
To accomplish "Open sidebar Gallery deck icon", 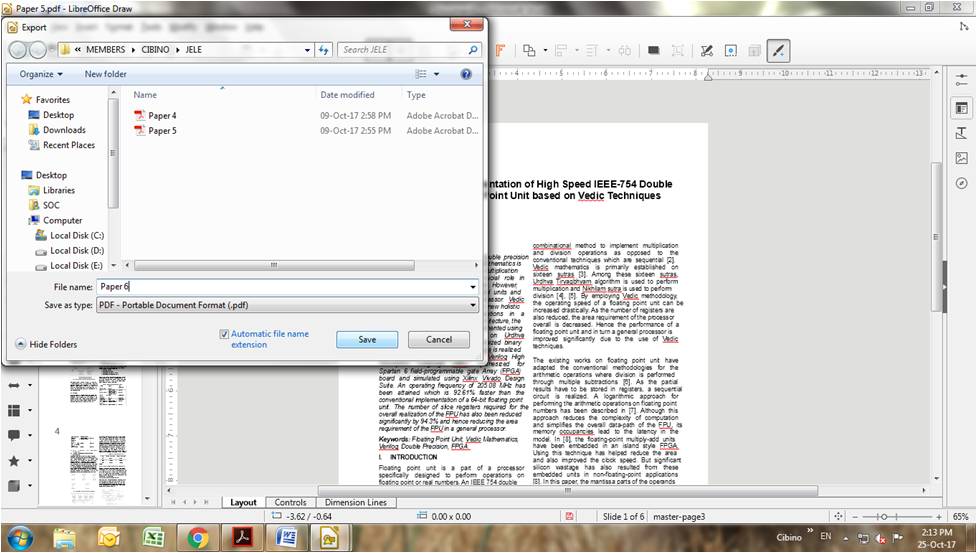I will tap(961, 158).
